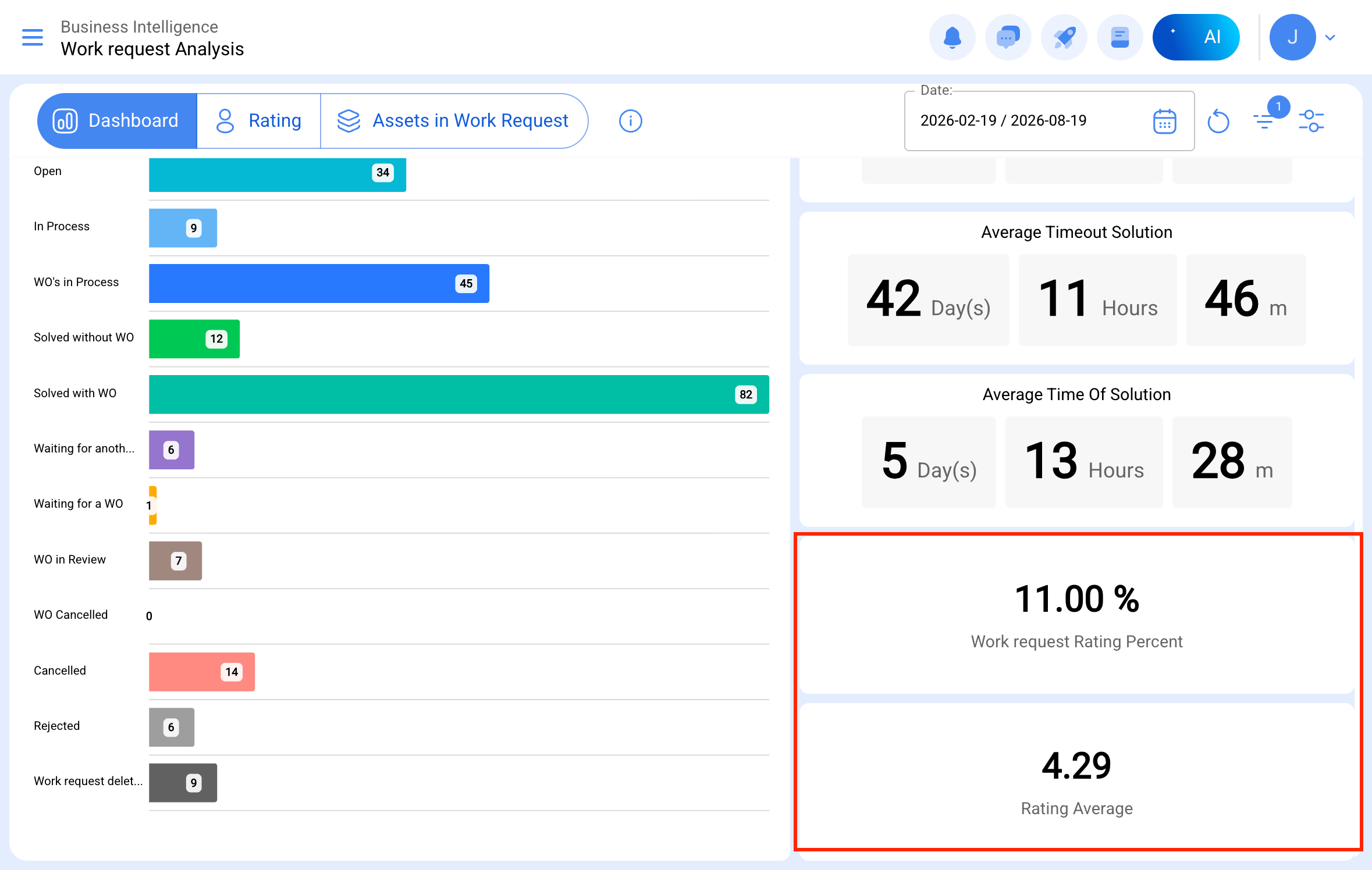
Task: Open the calendar date picker icon
Action: tap(1165, 122)
